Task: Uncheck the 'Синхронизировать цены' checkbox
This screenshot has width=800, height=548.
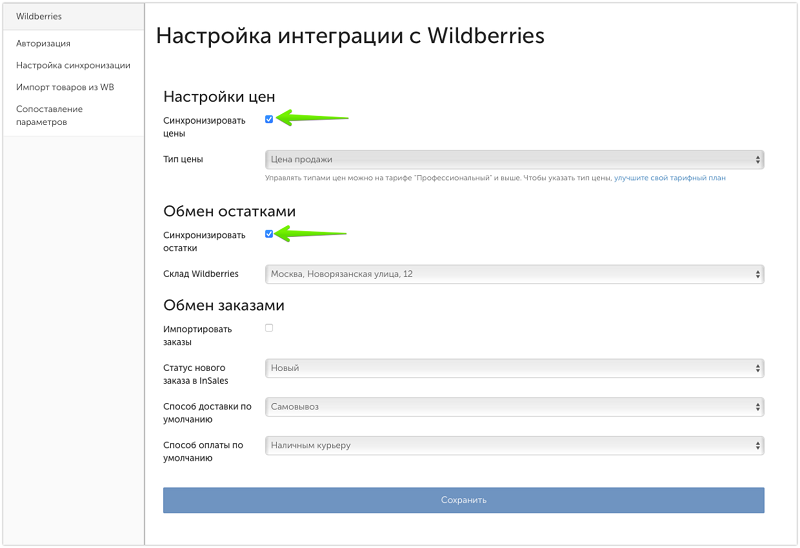Action: [x=269, y=119]
